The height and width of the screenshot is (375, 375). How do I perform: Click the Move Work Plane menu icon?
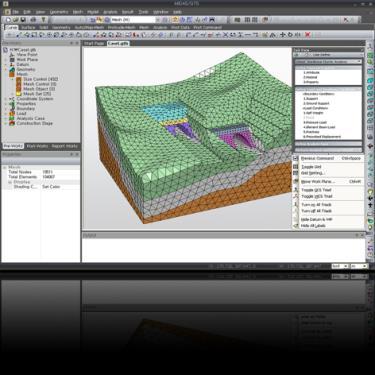coord(296,181)
